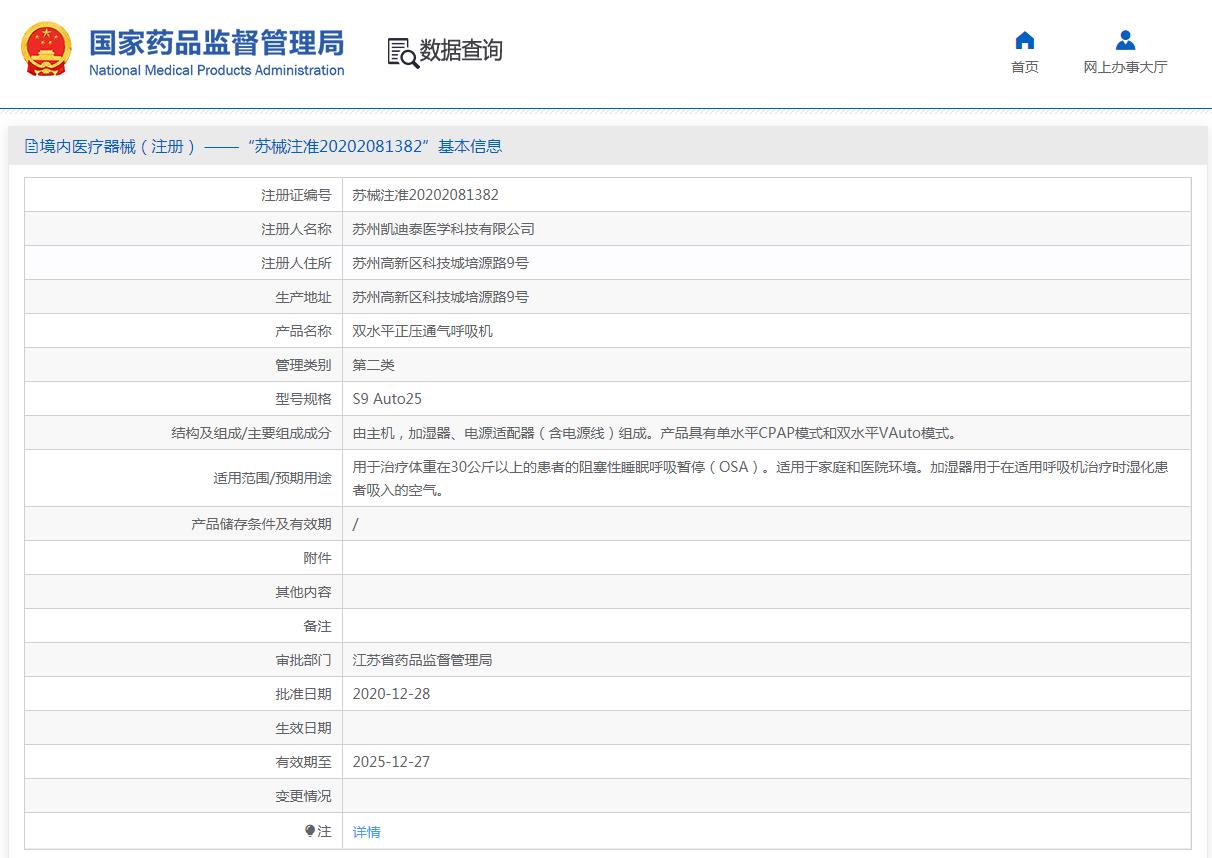Viewport: 1212px width, 858px height.
Task: Select 苏州凯迪泰医学科技有限公司 cell
Action: pos(444,229)
